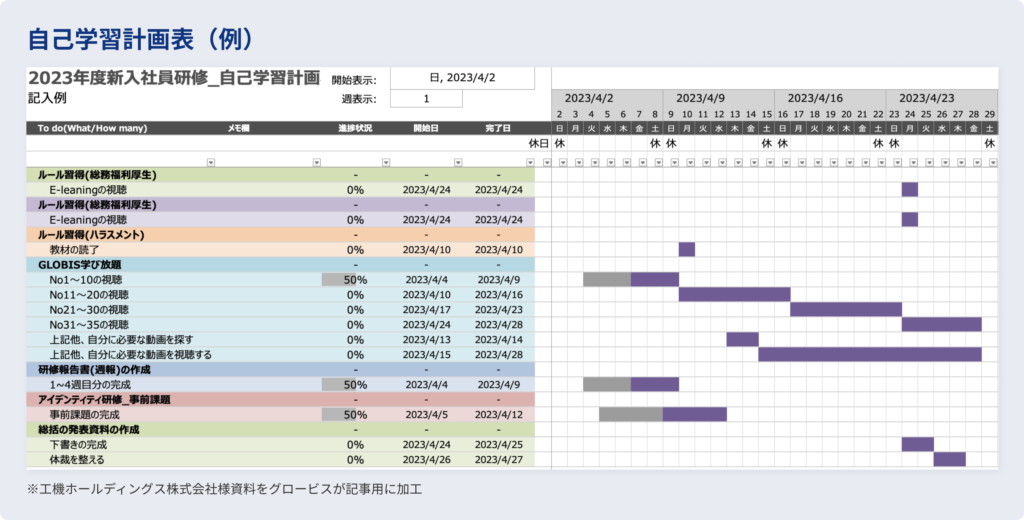
Task: Select the 2023/4/23 week header
Action: (x=926, y=99)
